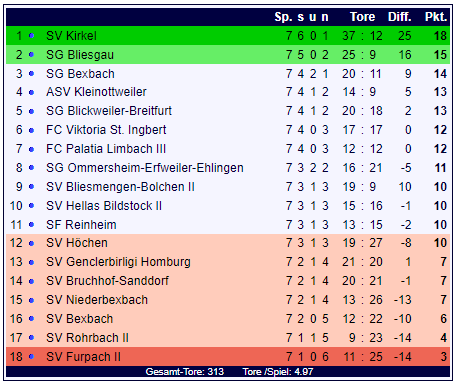Select SV Bliesmengen-Bolchen II team name
The image size is (457, 383).
click(x=120, y=187)
